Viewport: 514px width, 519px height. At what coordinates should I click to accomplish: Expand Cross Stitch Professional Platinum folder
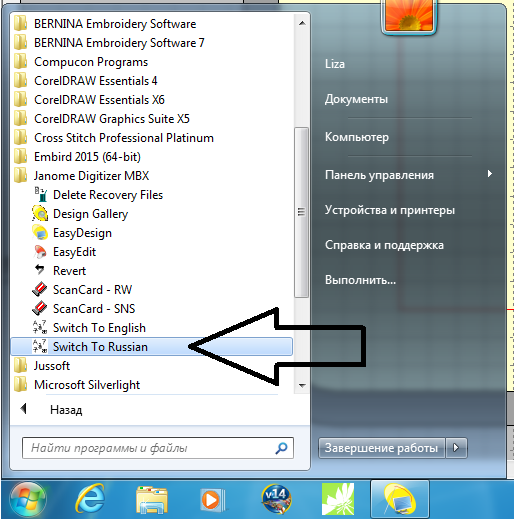114,138
